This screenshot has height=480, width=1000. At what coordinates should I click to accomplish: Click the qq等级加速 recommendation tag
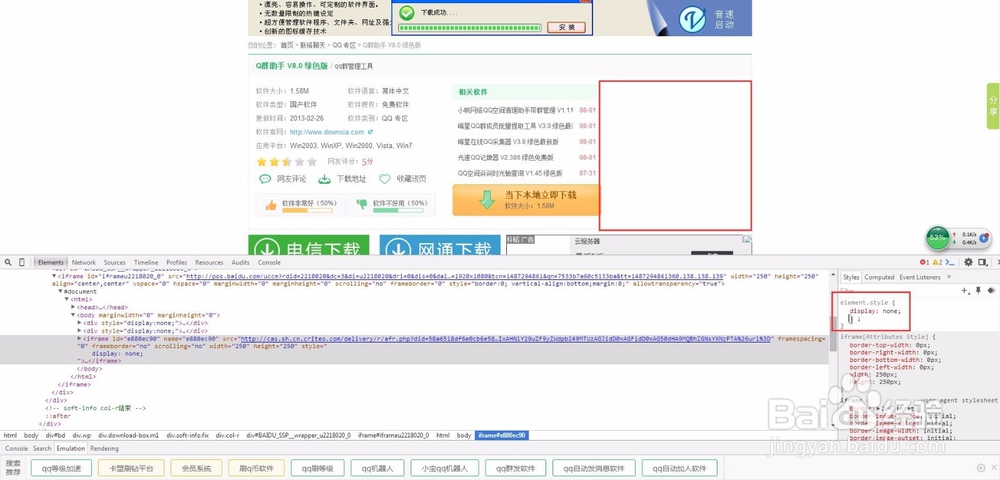click(x=61, y=469)
